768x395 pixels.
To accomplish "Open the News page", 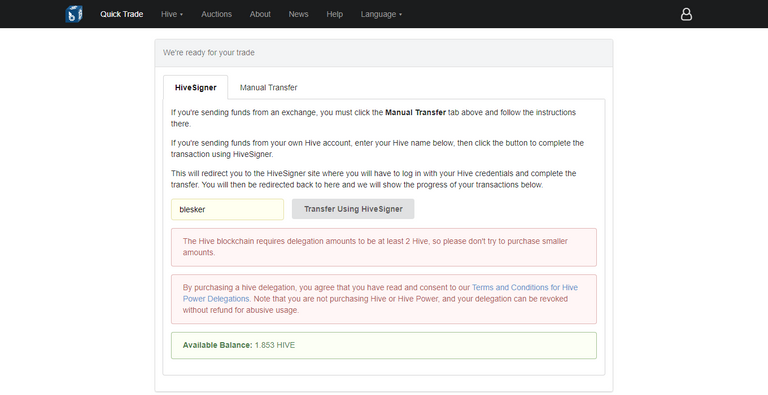I will 298,14.
